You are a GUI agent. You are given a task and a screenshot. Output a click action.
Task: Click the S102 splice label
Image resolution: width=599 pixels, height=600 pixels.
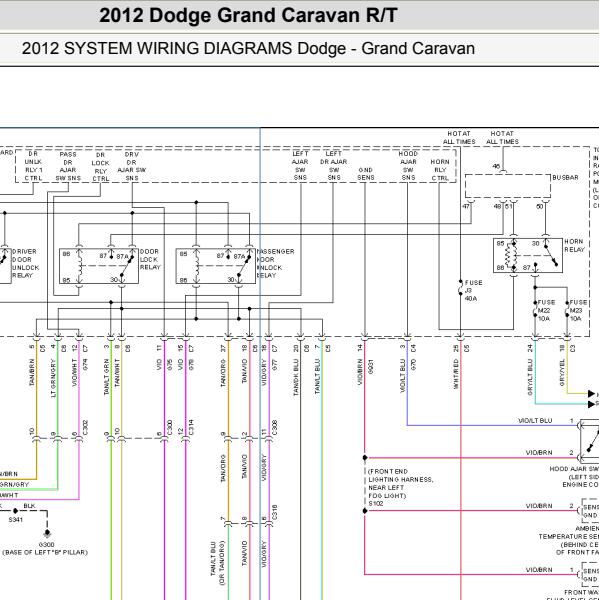click(375, 504)
